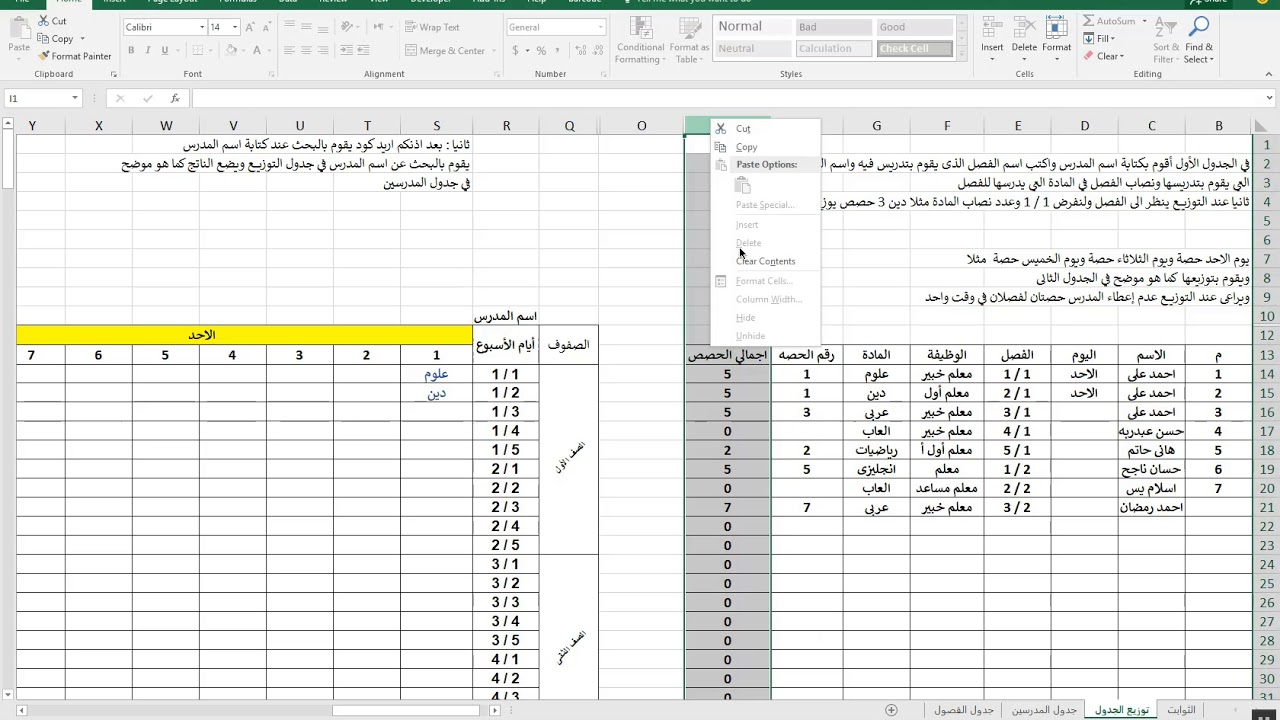Choose Clear Contents from context menu
This screenshot has width=1280, height=720.
[x=766, y=261]
